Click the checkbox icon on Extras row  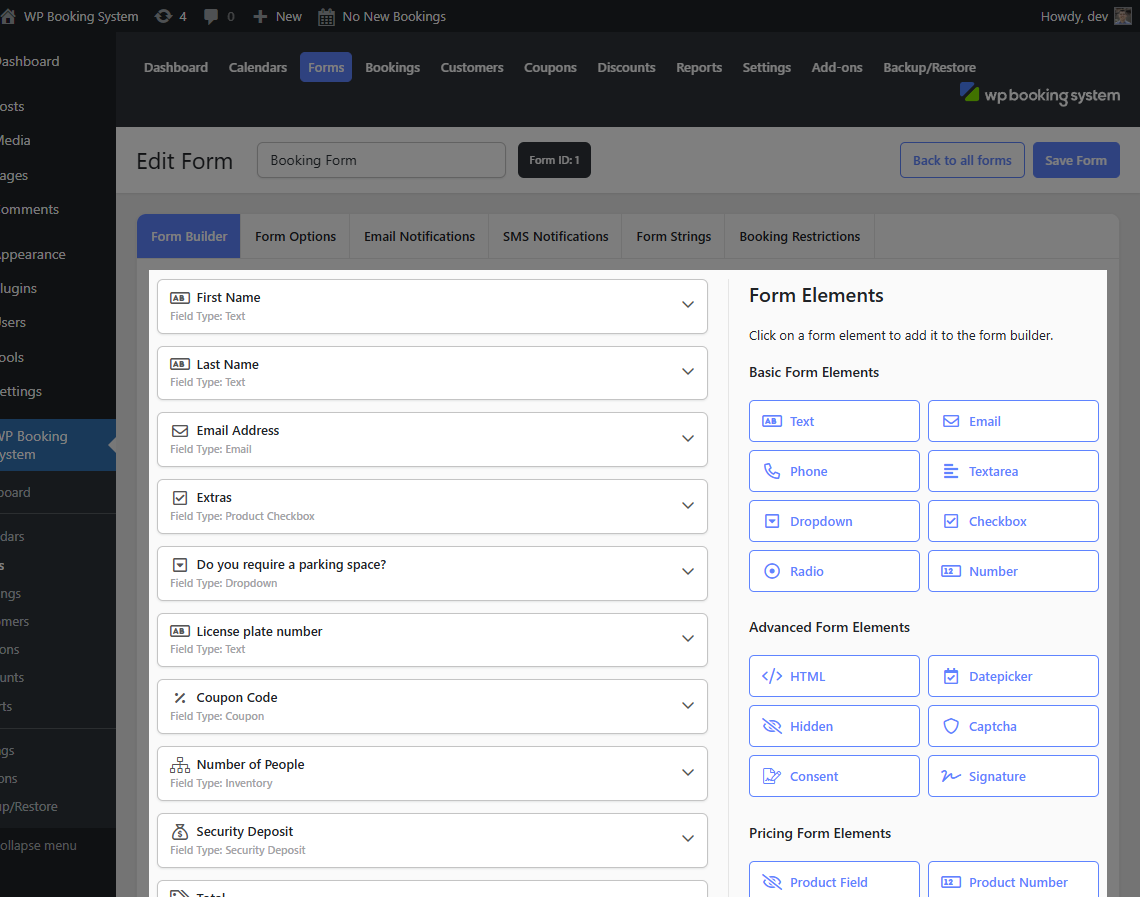point(180,498)
